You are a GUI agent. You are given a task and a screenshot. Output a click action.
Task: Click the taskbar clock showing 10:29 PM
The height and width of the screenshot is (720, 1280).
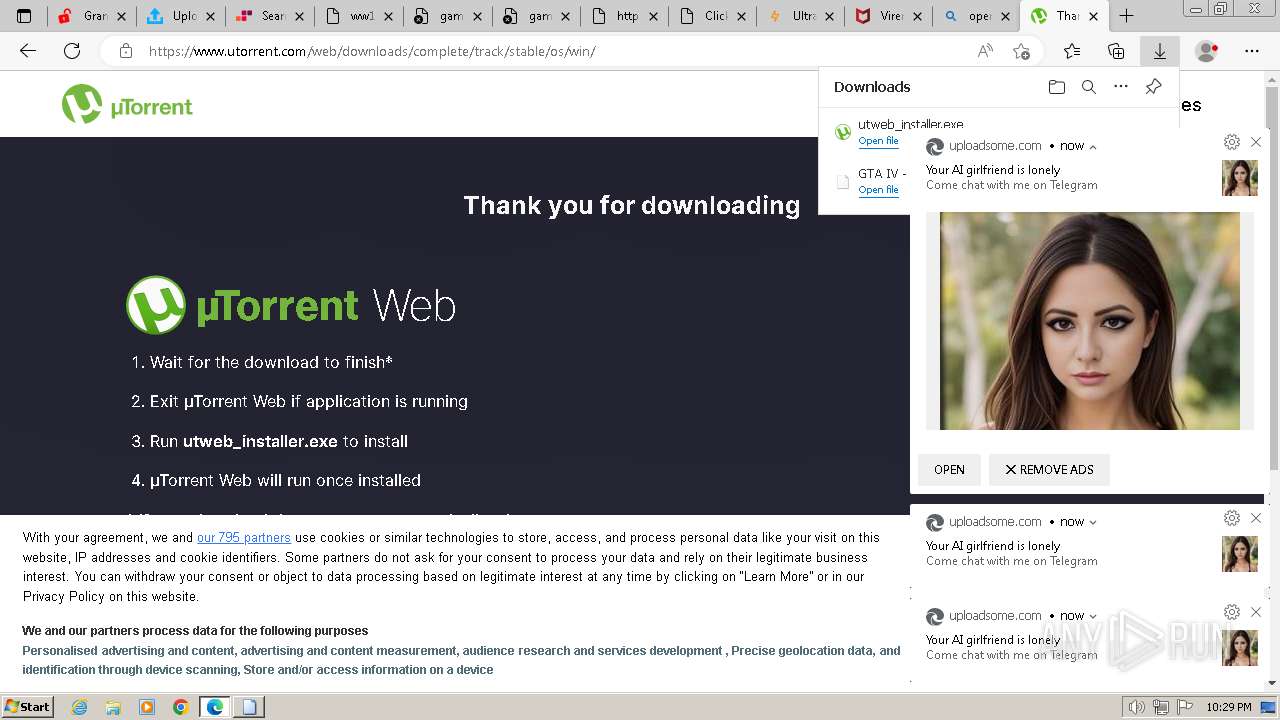[1229, 707]
